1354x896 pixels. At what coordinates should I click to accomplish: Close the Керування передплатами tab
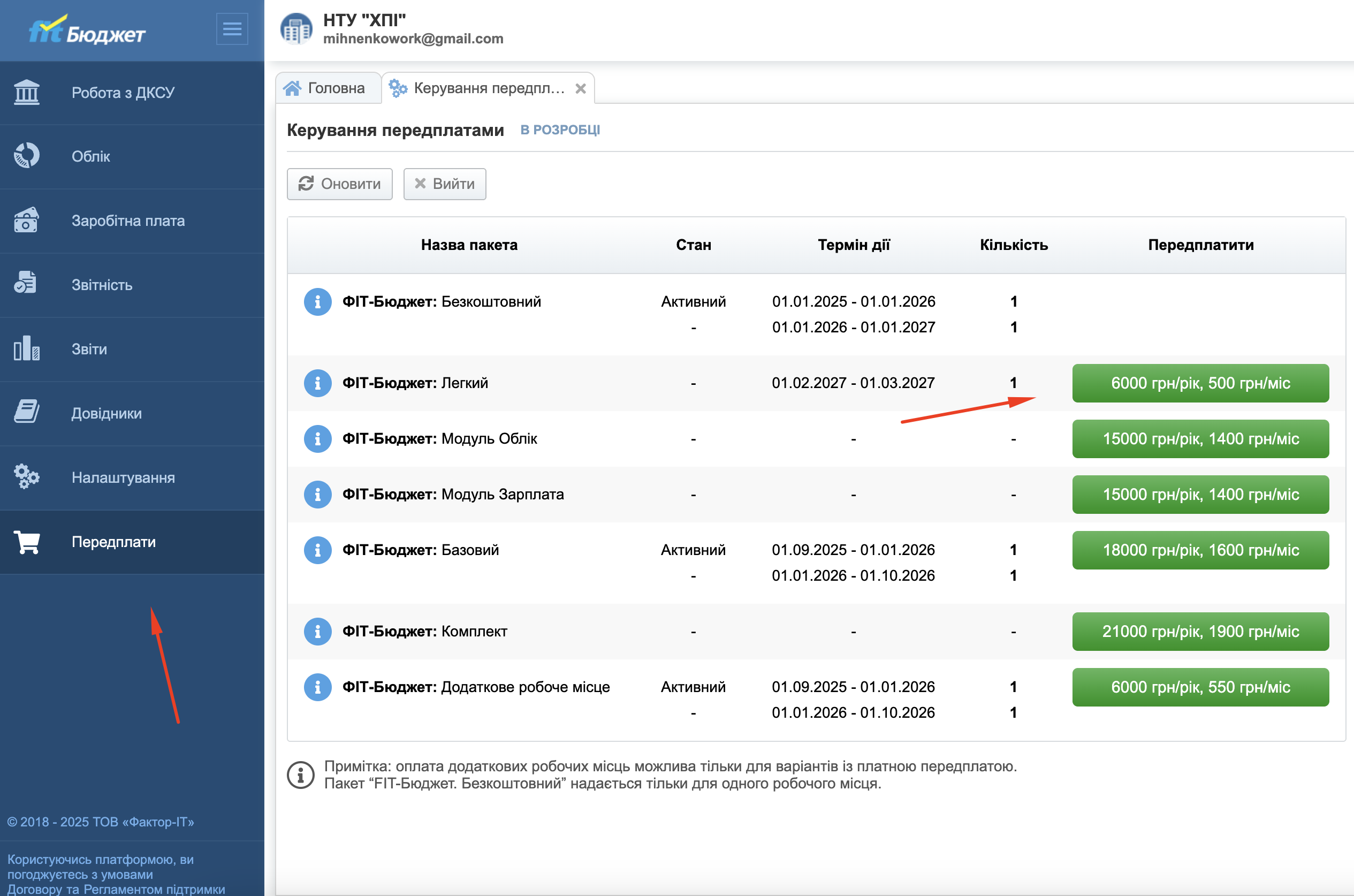click(581, 88)
